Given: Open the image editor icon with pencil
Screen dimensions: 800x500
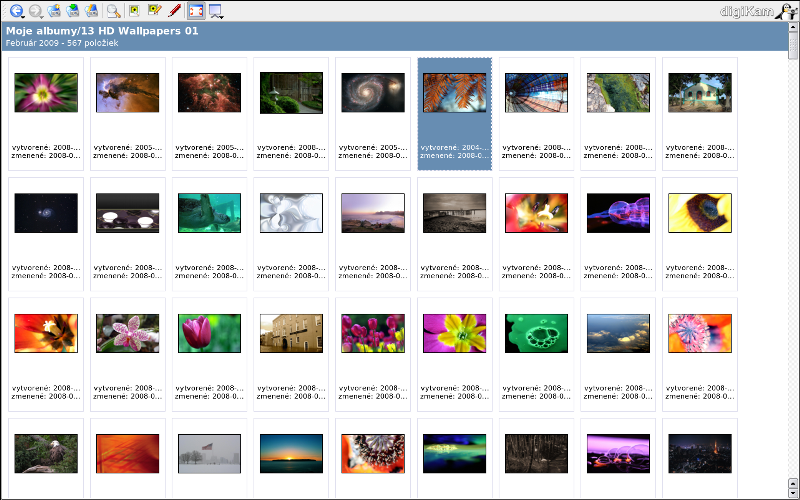Looking at the screenshot, I should [154, 11].
